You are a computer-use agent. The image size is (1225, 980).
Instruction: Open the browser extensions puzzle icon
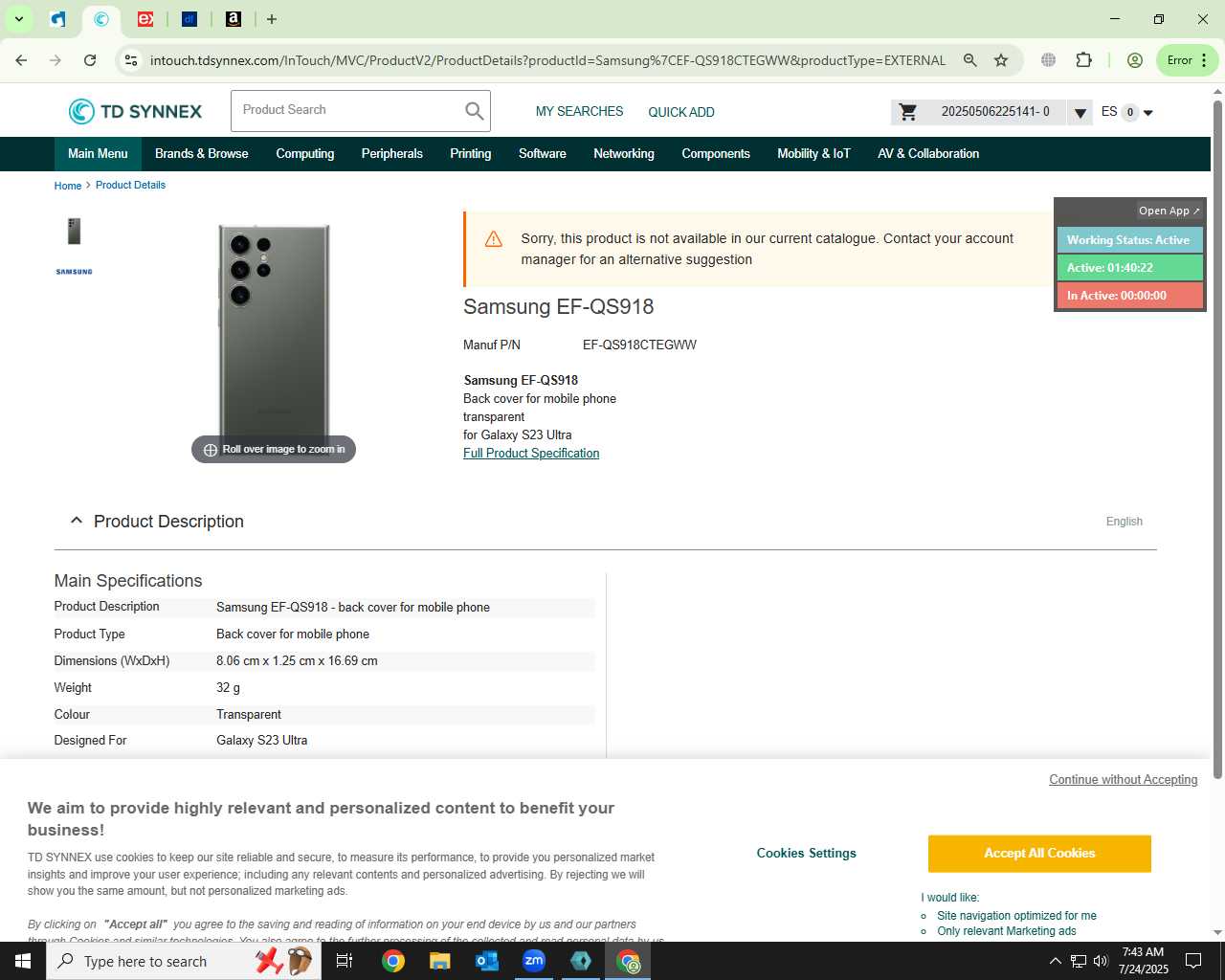[x=1083, y=60]
